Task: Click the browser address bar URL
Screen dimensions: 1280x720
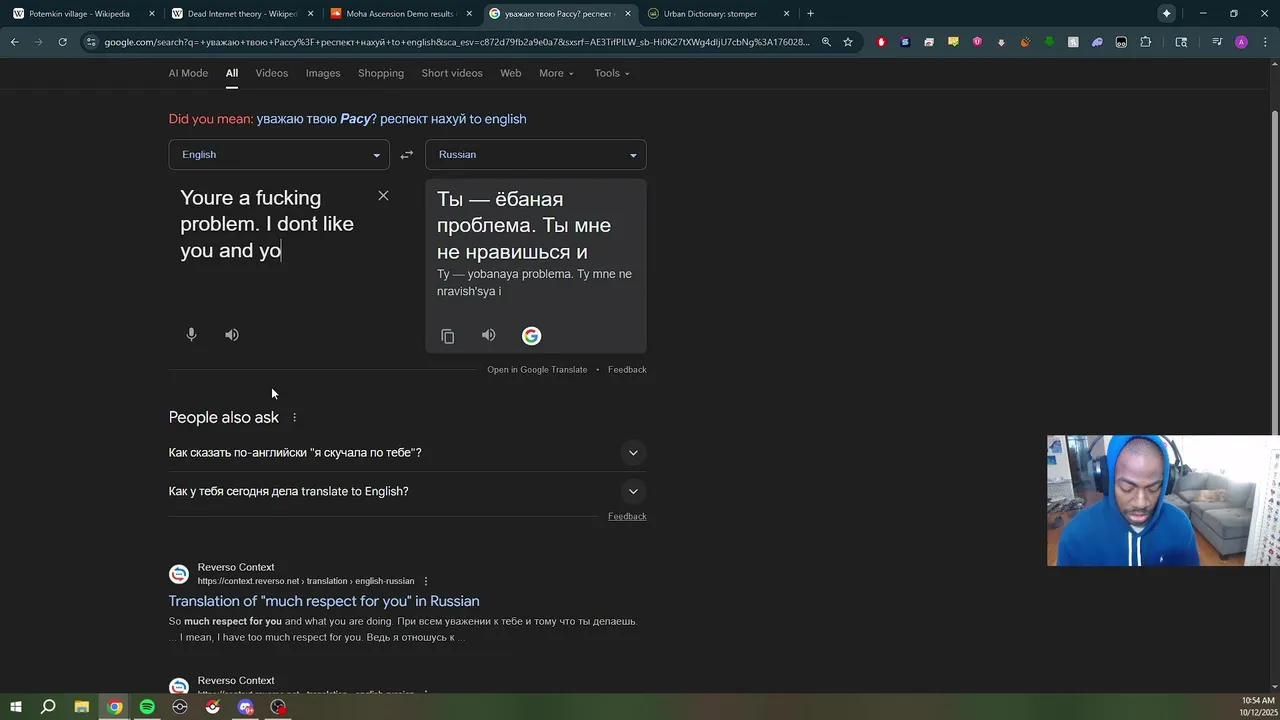Action: pos(457,42)
